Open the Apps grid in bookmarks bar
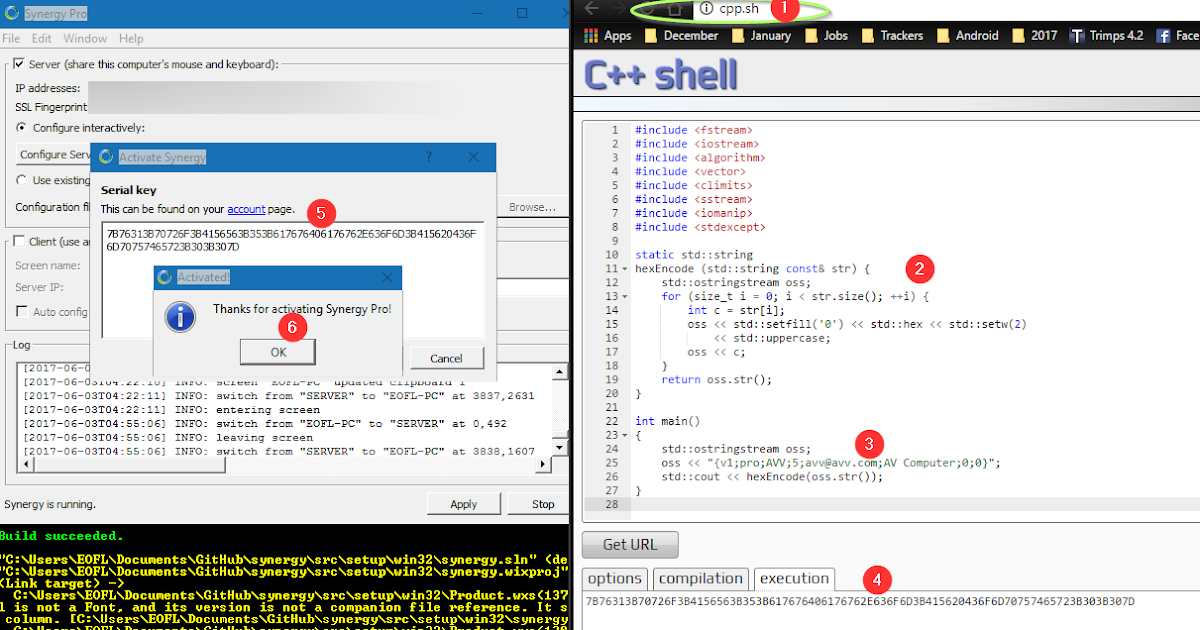1200x630 pixels. click(x=608, y=35)
